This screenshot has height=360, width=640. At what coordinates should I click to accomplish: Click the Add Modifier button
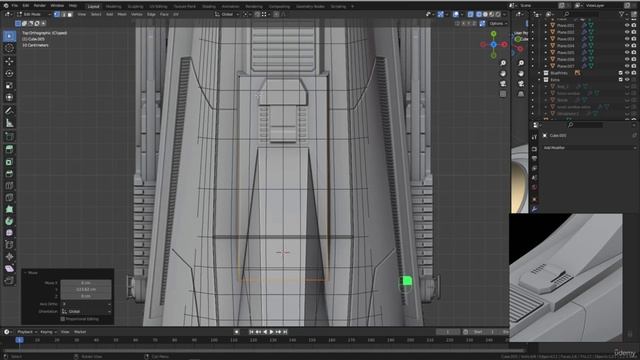589,148
